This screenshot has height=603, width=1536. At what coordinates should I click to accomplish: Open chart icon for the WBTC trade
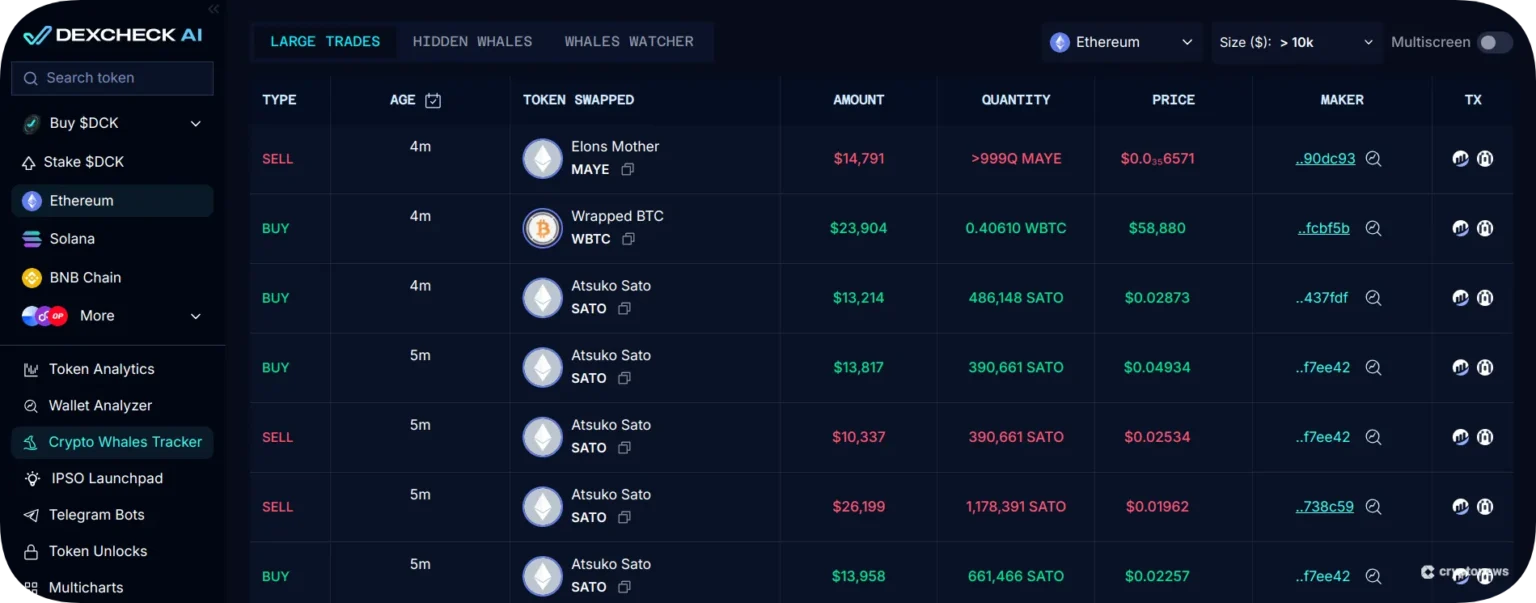(1460, 228)
